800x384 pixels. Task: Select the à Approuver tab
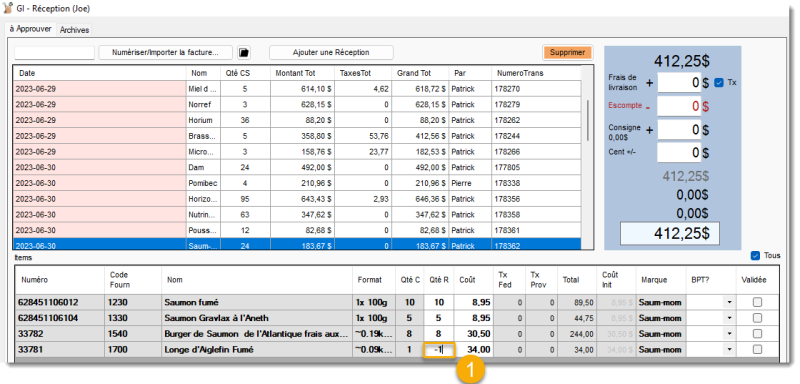(31, 29)
